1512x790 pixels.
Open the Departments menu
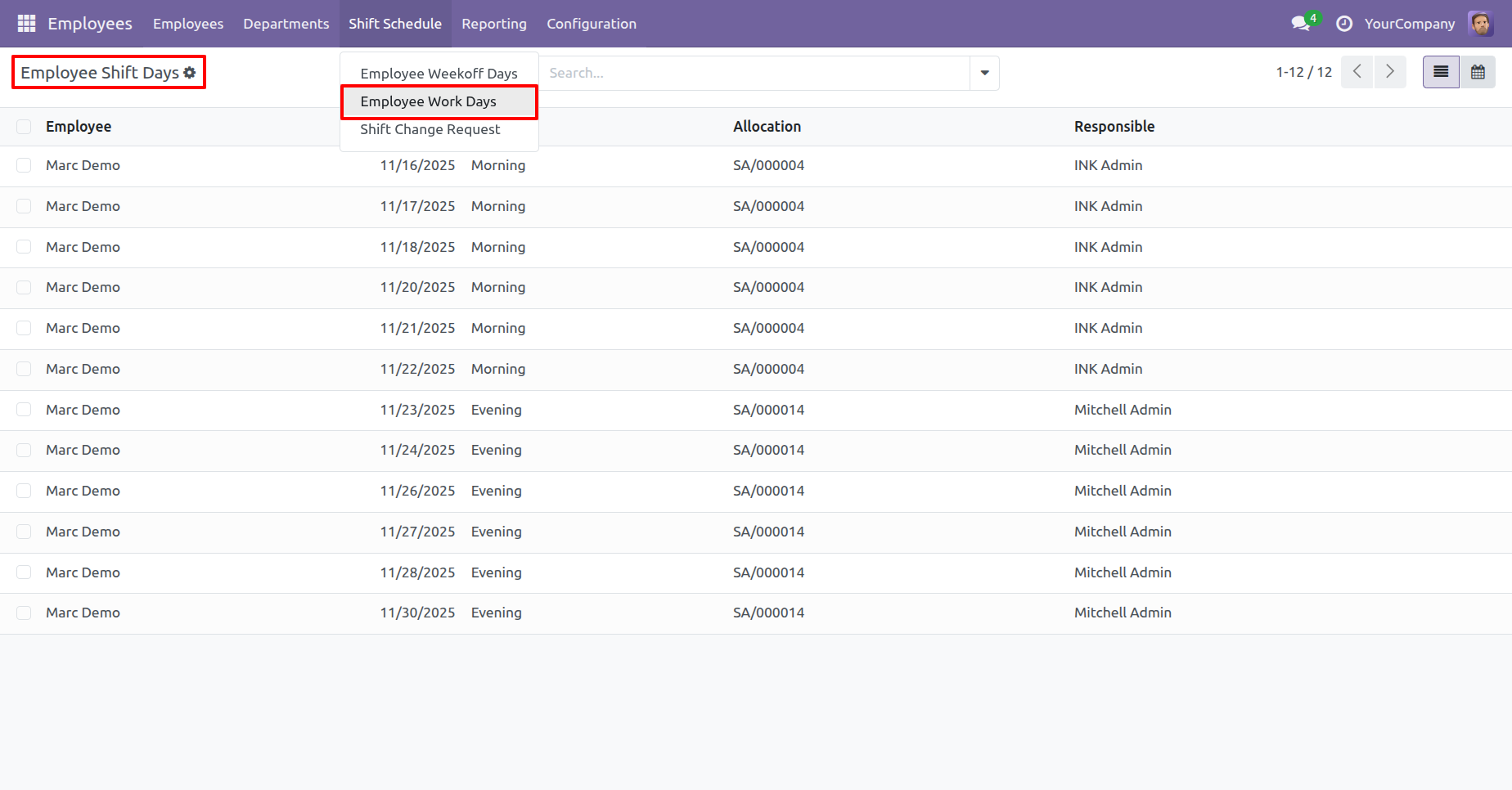[x=286, y=24]
